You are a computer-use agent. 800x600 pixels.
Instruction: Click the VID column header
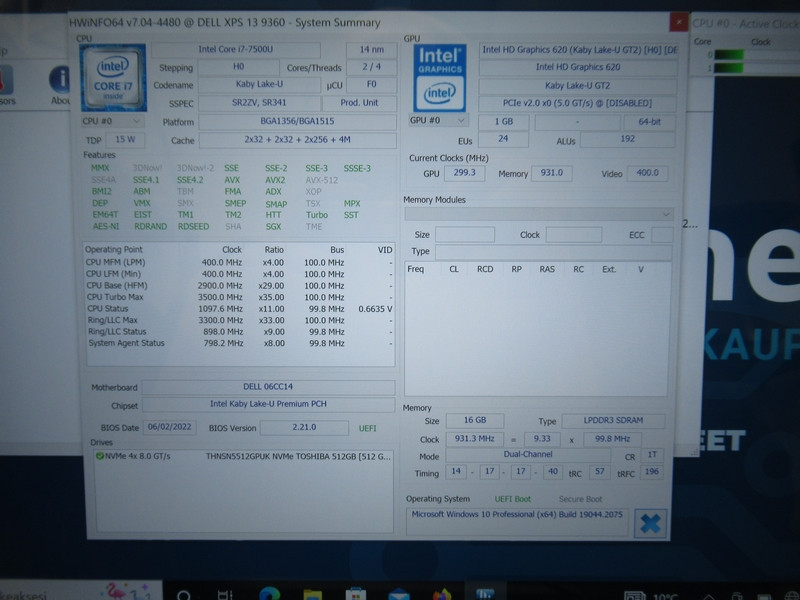pos(385,249)
